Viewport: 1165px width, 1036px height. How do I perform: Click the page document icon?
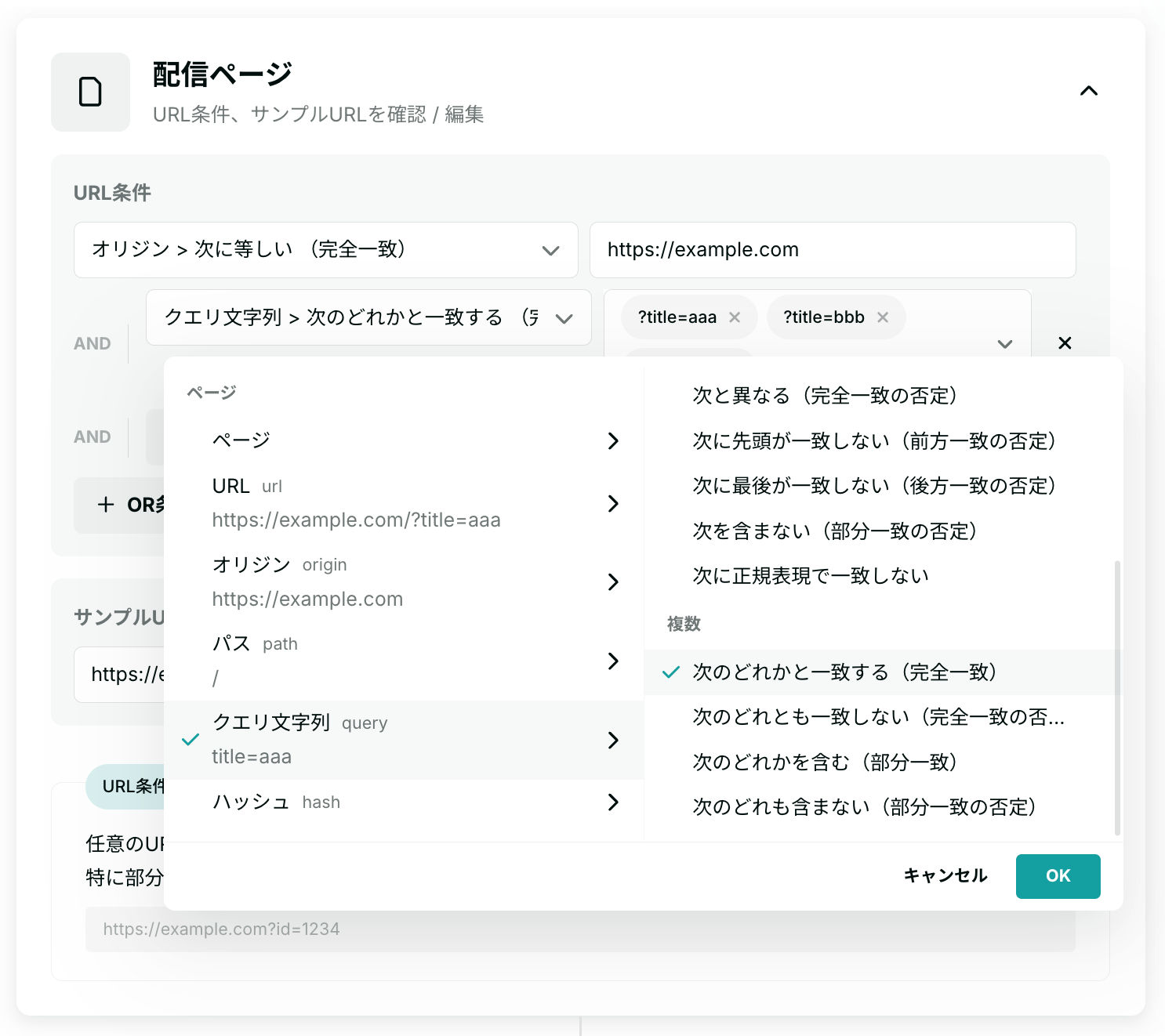[90, 92]
